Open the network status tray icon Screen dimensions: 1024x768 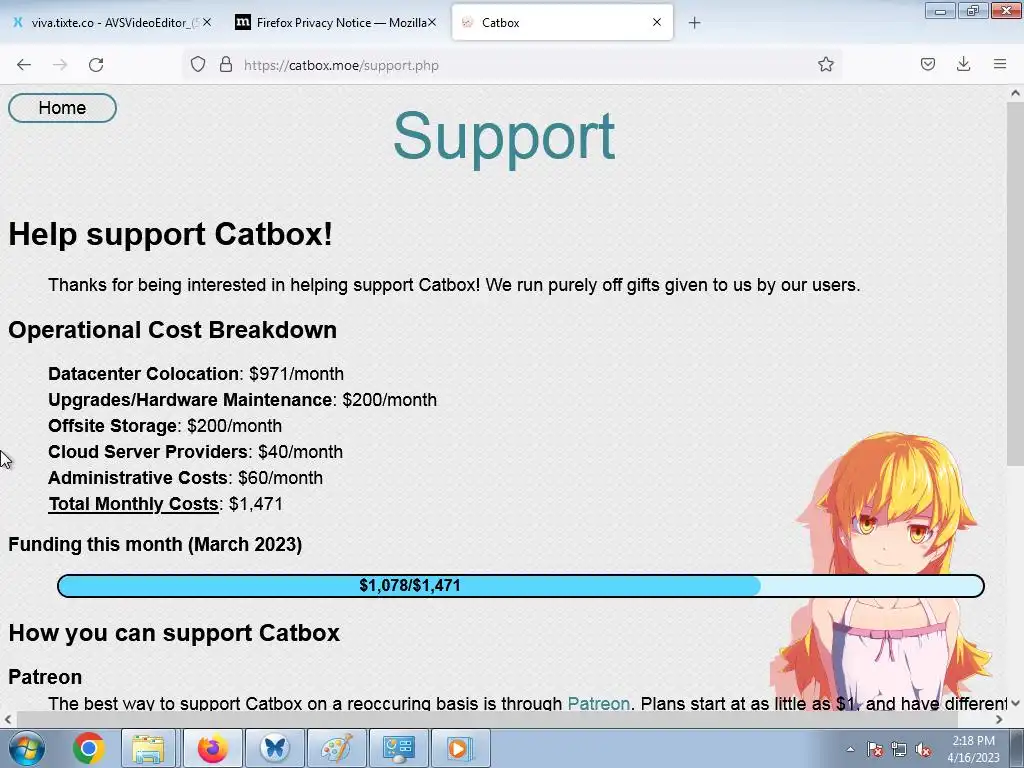pyautogui.click(x=899, y=749)
